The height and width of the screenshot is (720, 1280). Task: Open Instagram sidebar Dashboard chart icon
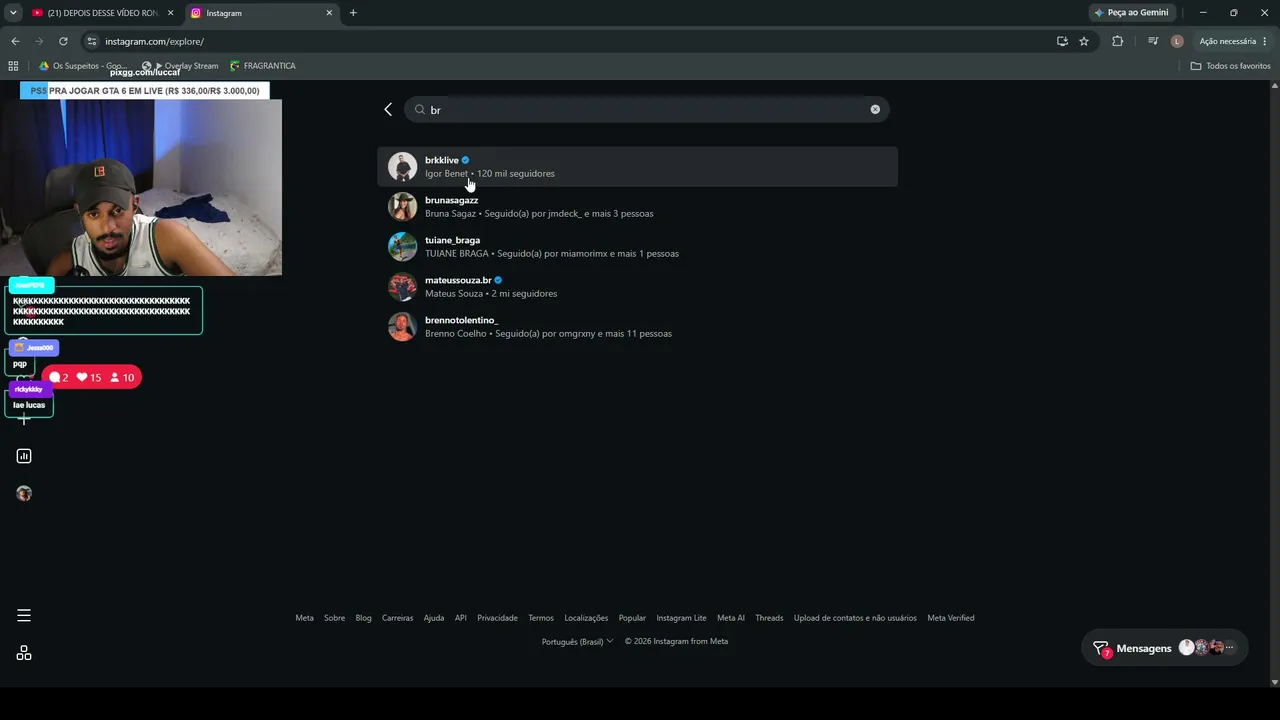click(24, 456)
